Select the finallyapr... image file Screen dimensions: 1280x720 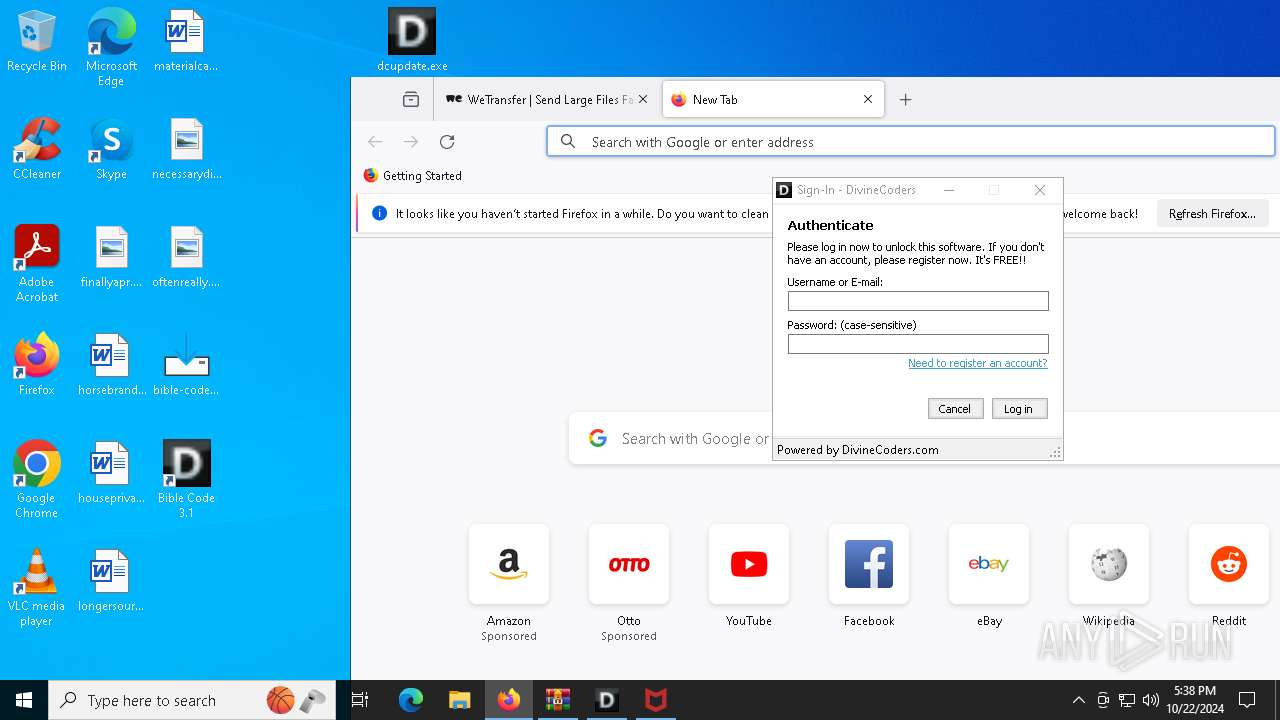coord(111,257)
